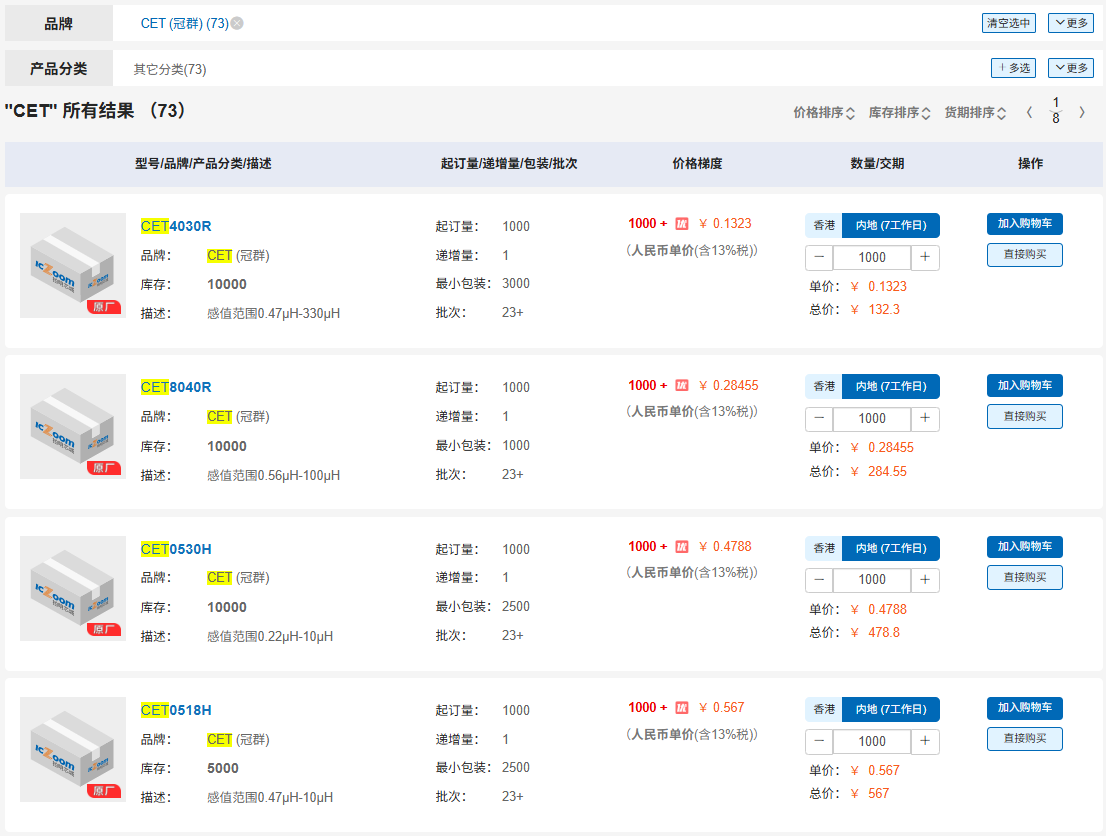
Task: Open the CET4030R product thumbnail
Action: [73, 265]
